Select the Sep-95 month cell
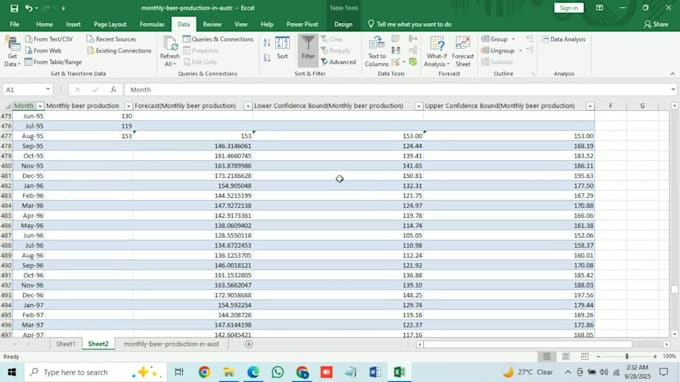The height and width of the screenshot is (382, 680). (29, 146)
